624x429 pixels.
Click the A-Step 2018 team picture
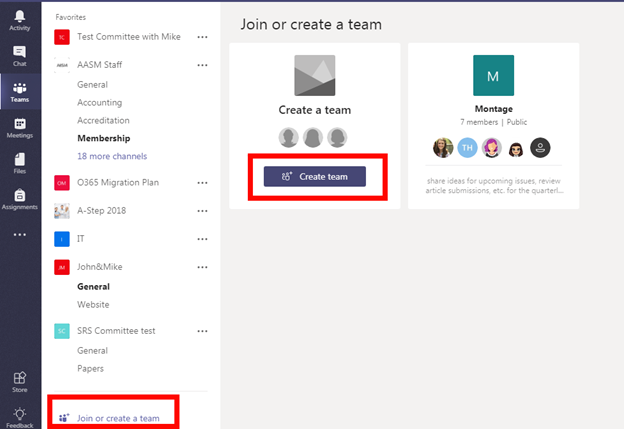(x=62, y=211)
